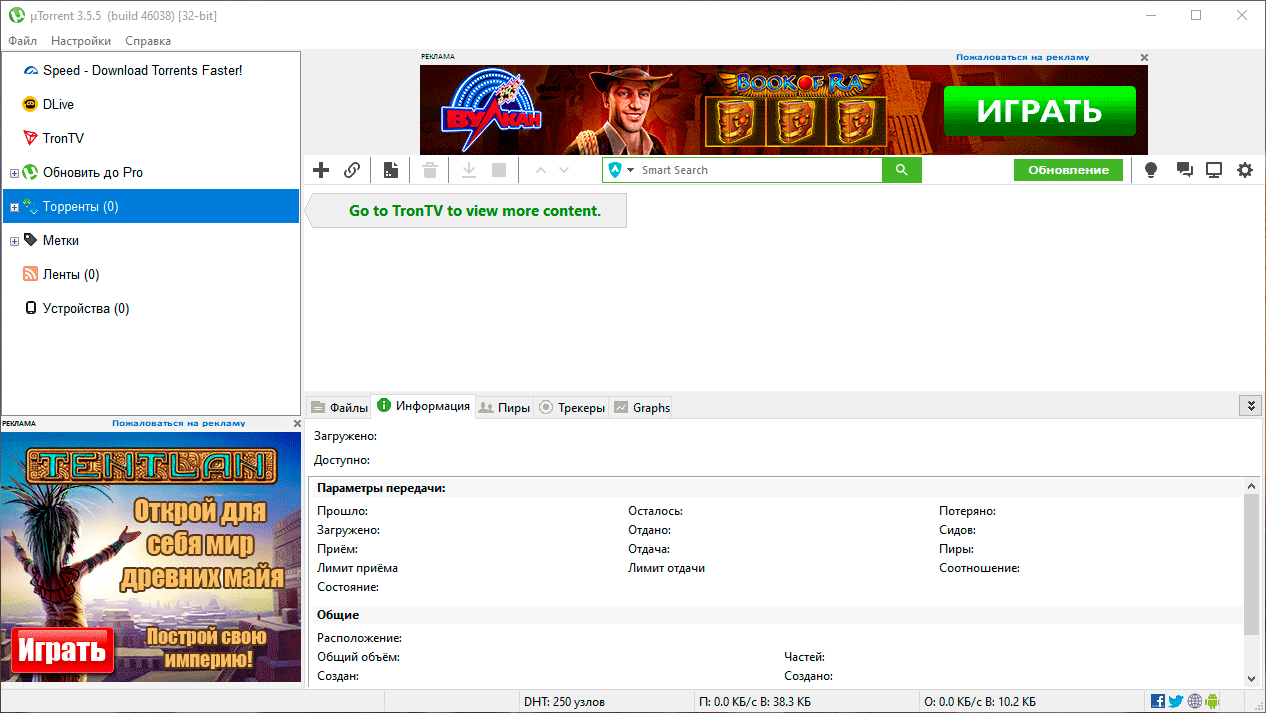
Task: Switch to the Graphs tab
Action: click(641, 407)
